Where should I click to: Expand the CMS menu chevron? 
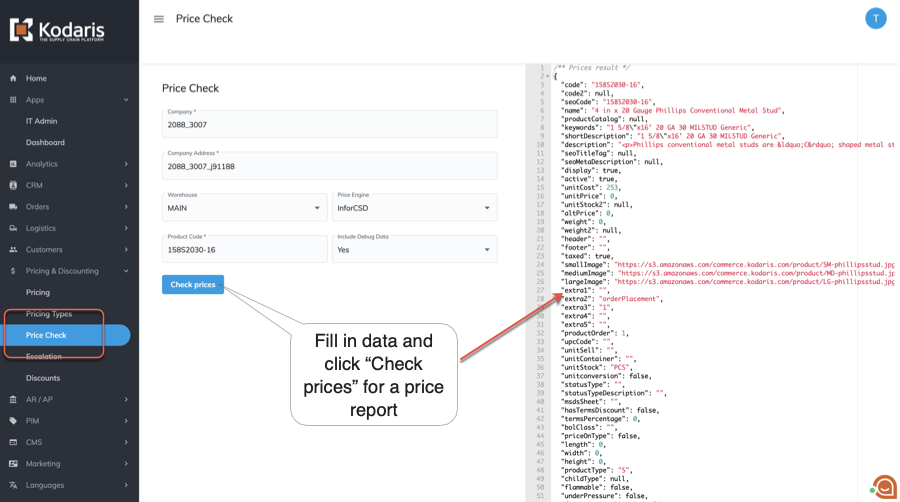tap(126, 442)
